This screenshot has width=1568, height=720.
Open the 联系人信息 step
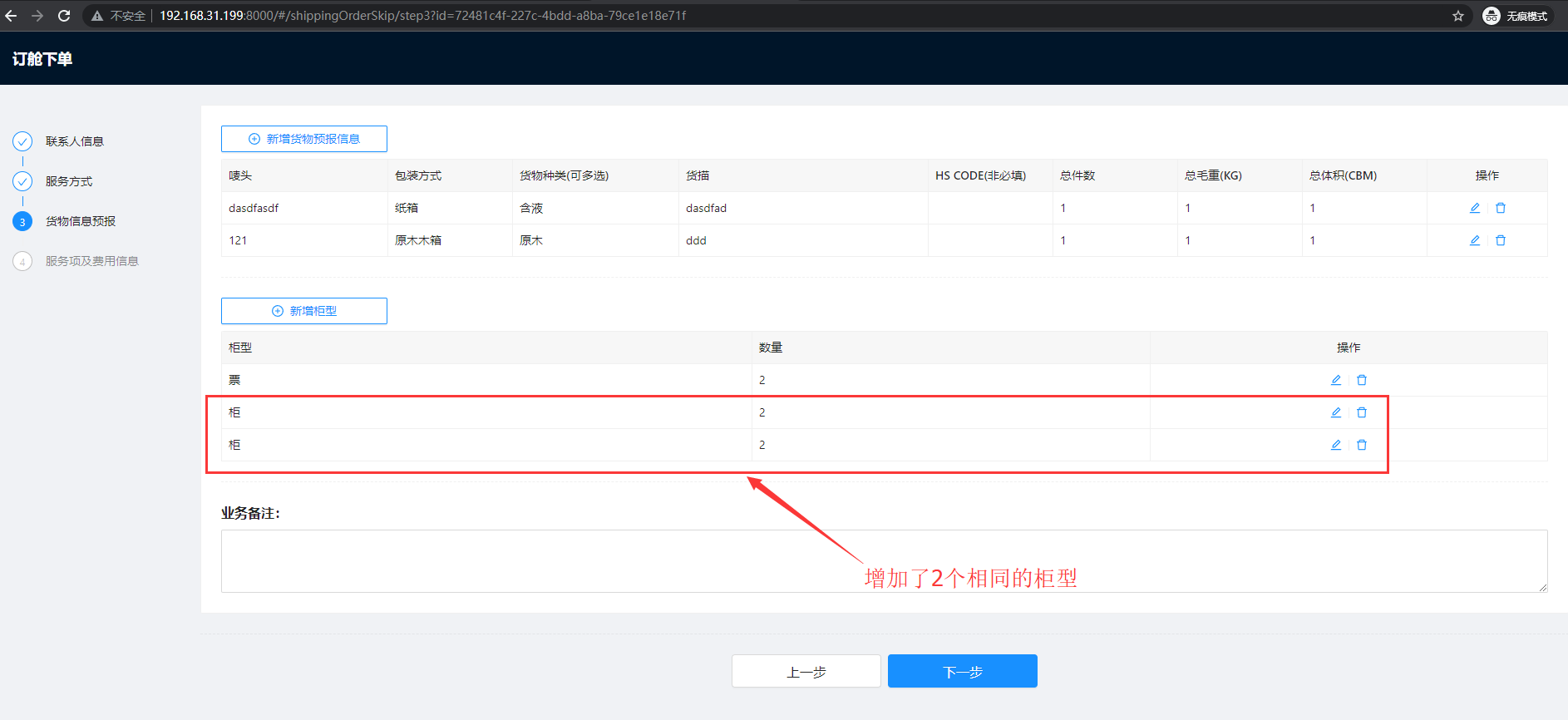(74, 141)
